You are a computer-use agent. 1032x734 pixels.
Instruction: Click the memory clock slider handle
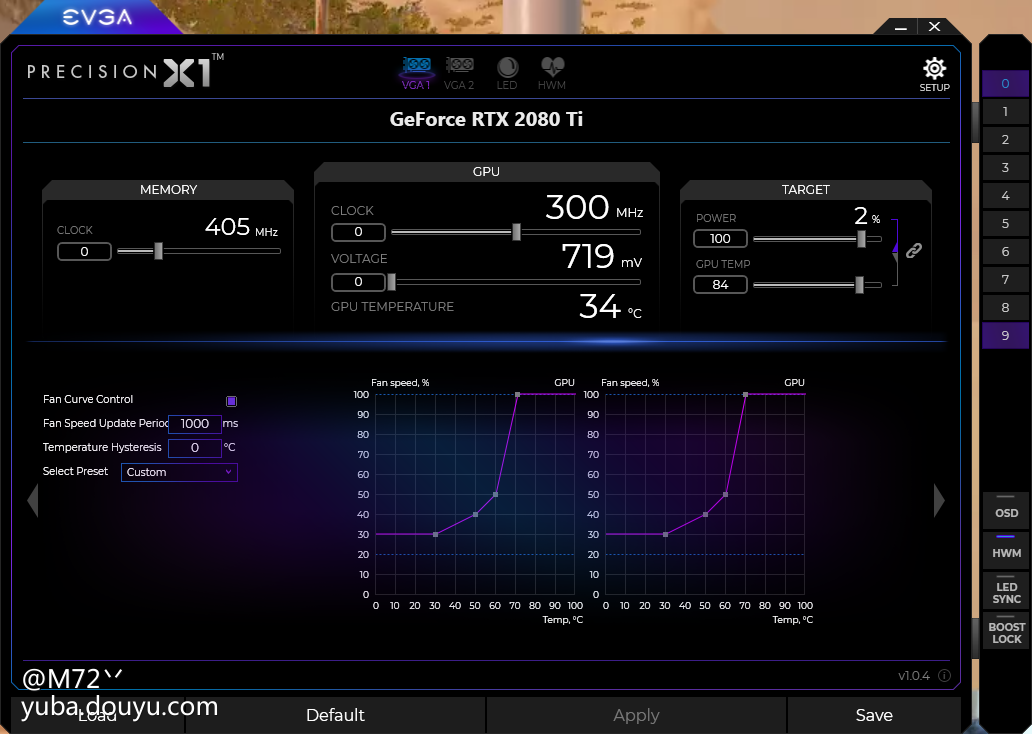(158, 251)
